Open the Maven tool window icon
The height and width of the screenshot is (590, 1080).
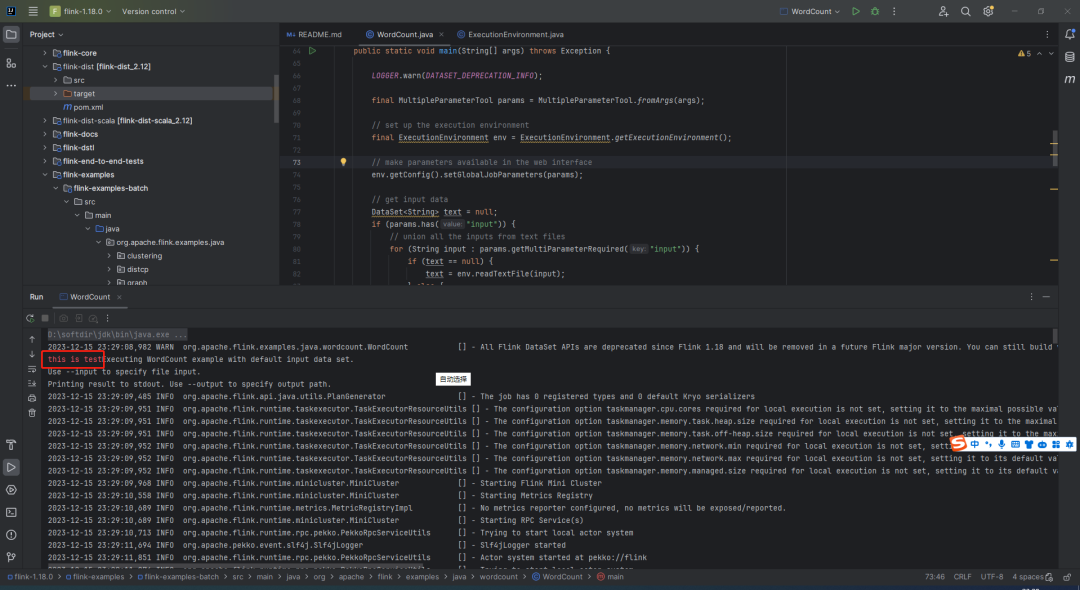click(1069, 77)
